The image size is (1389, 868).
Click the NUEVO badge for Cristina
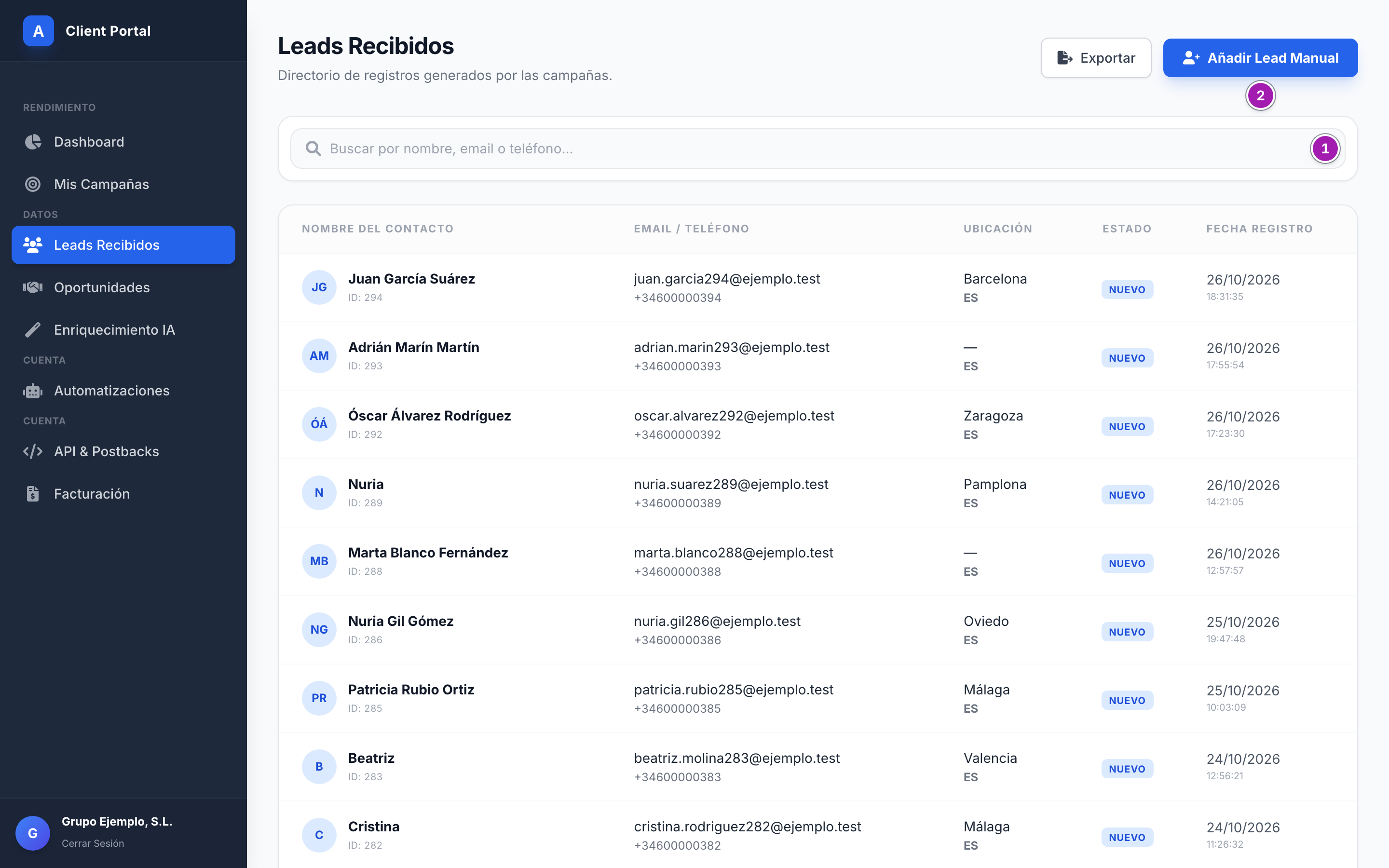tap(1127, 838)
